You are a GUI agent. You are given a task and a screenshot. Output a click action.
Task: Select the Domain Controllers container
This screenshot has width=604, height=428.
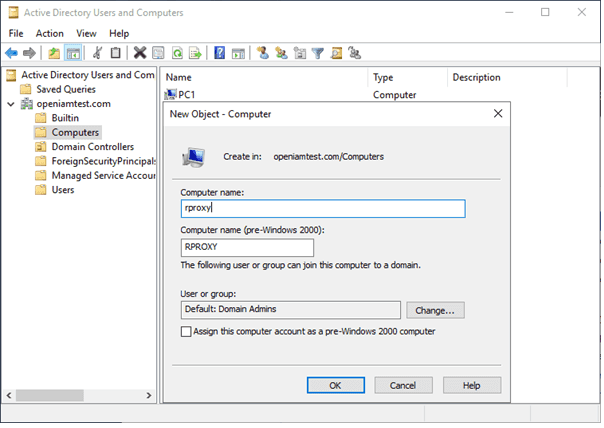pyautogui.click(x=92, y=147)
